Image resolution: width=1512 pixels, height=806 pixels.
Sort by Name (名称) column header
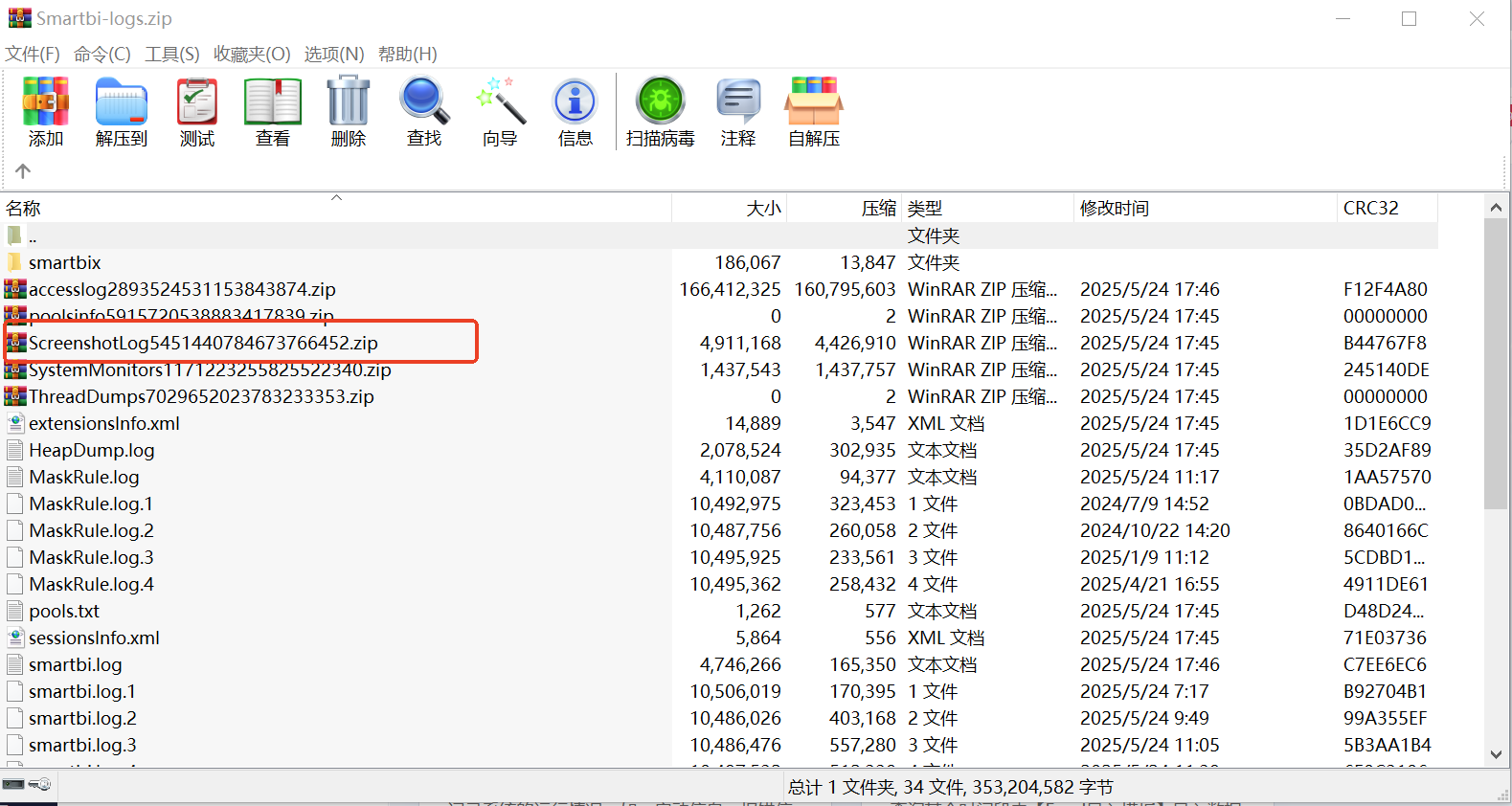point(336,208)
